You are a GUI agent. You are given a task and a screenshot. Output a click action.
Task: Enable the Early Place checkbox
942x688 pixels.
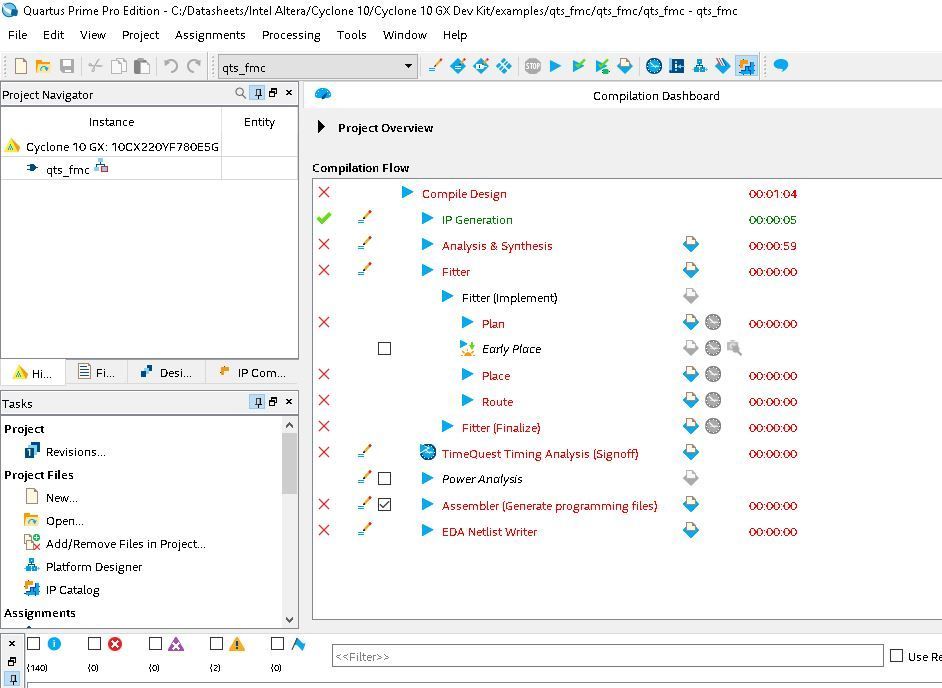pos(384,349)
